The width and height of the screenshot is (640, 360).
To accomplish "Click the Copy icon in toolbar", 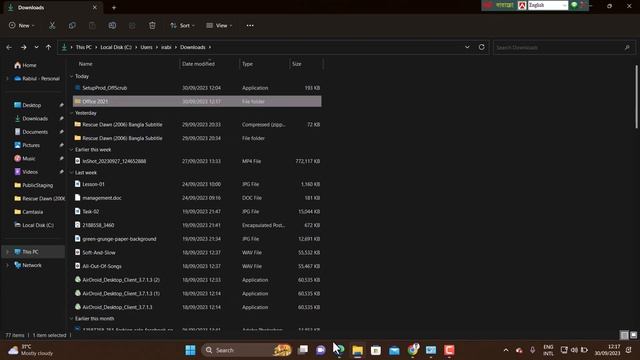I will [72, 25].
